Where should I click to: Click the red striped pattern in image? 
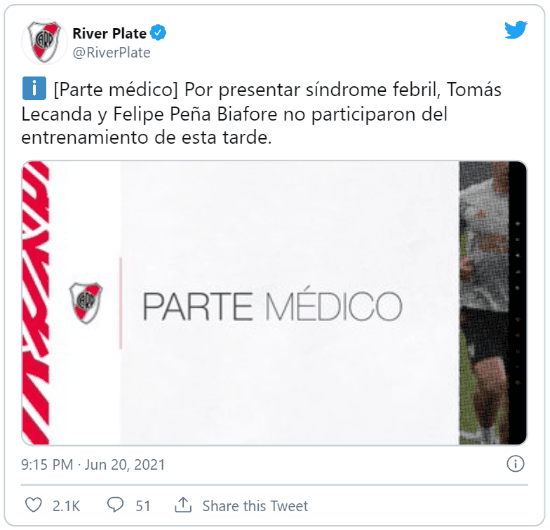(x=35, y=303)
